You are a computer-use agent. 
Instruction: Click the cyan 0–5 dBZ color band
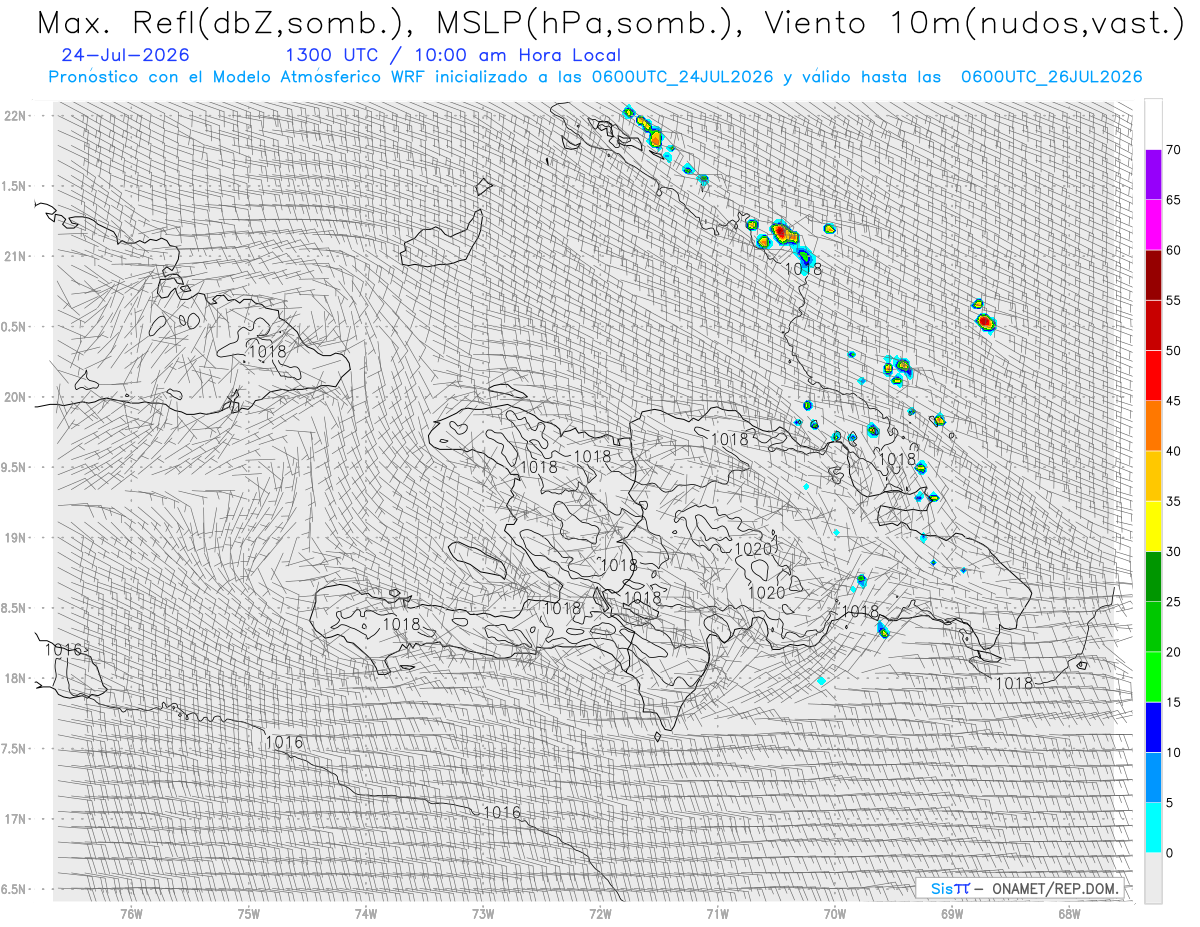[1153, 827]
